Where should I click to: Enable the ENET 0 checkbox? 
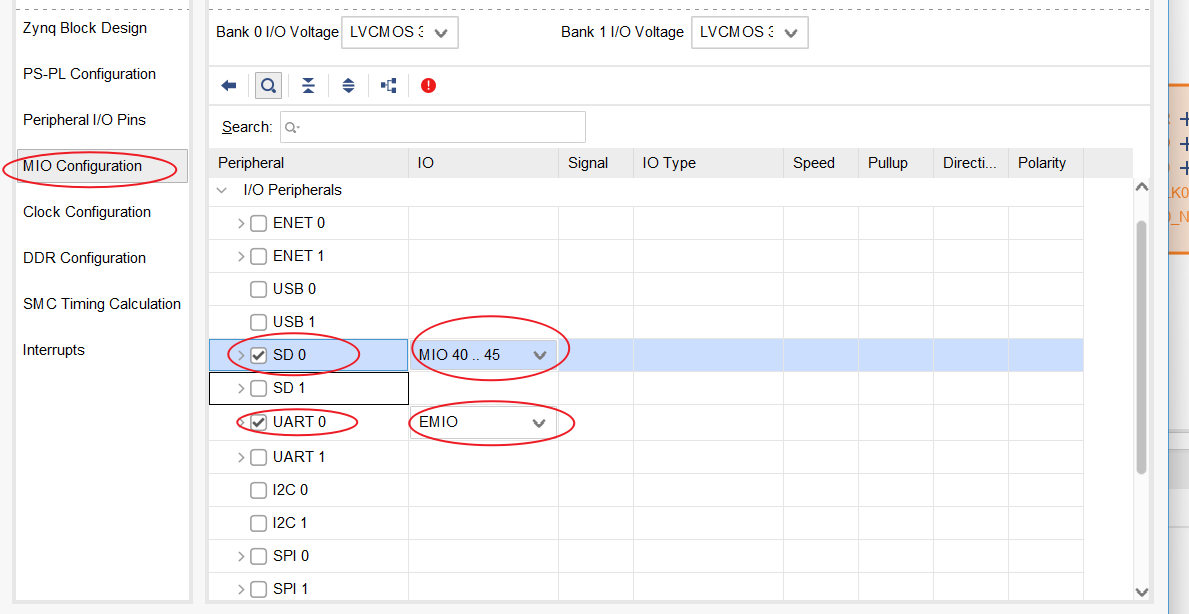click(259, 224)
